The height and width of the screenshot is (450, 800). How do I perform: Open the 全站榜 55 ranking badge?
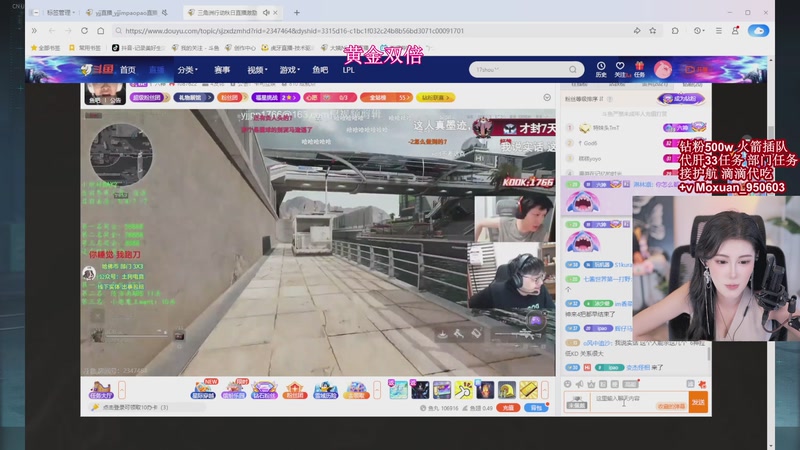pyautogui.click(x=386, y=97)
